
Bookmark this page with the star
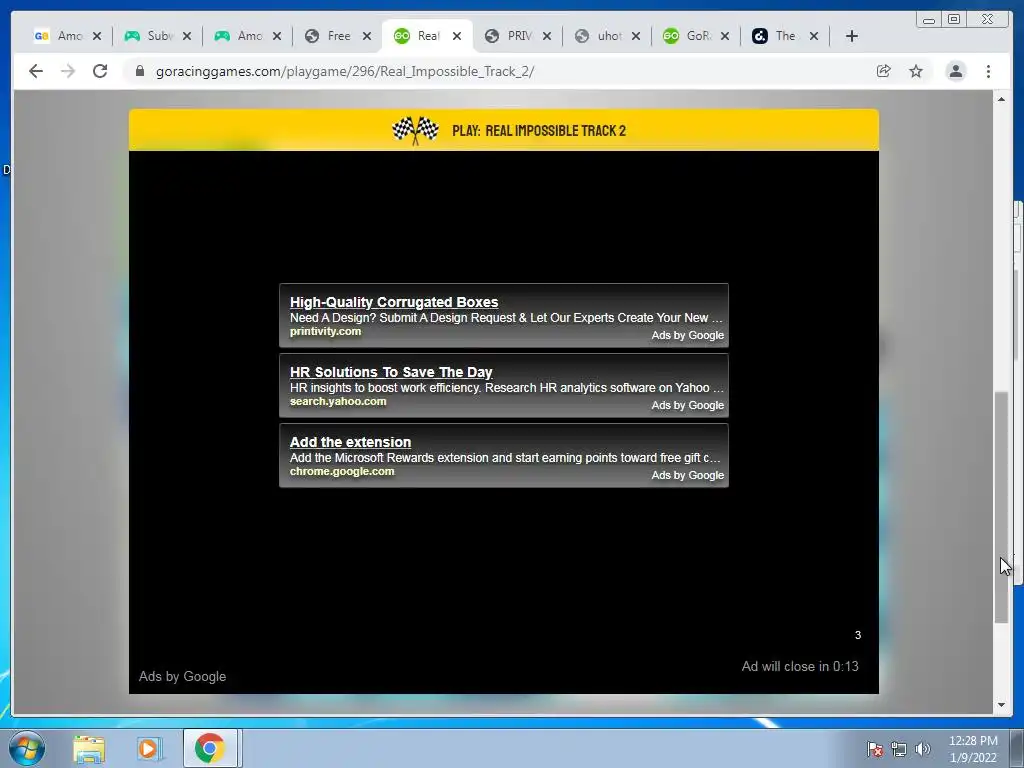pyautogui.click(x=916, y=71)
